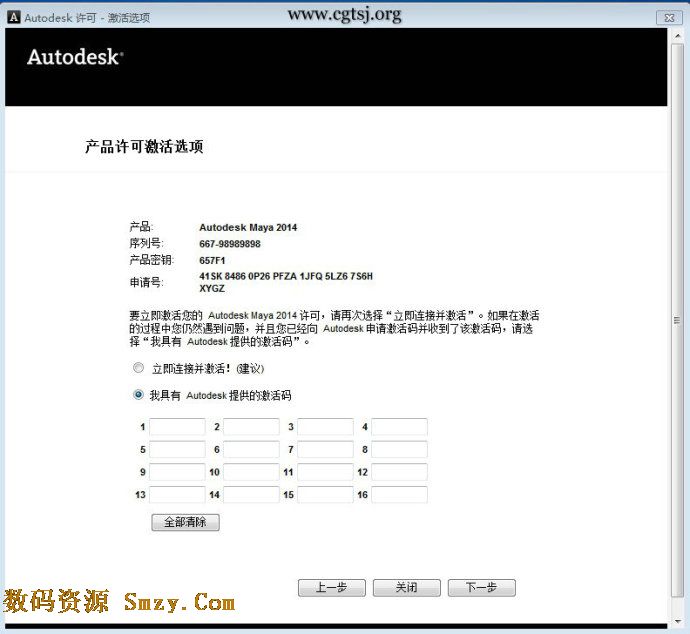
Task: Click activation code field 5
Action: tap(177, 449)
